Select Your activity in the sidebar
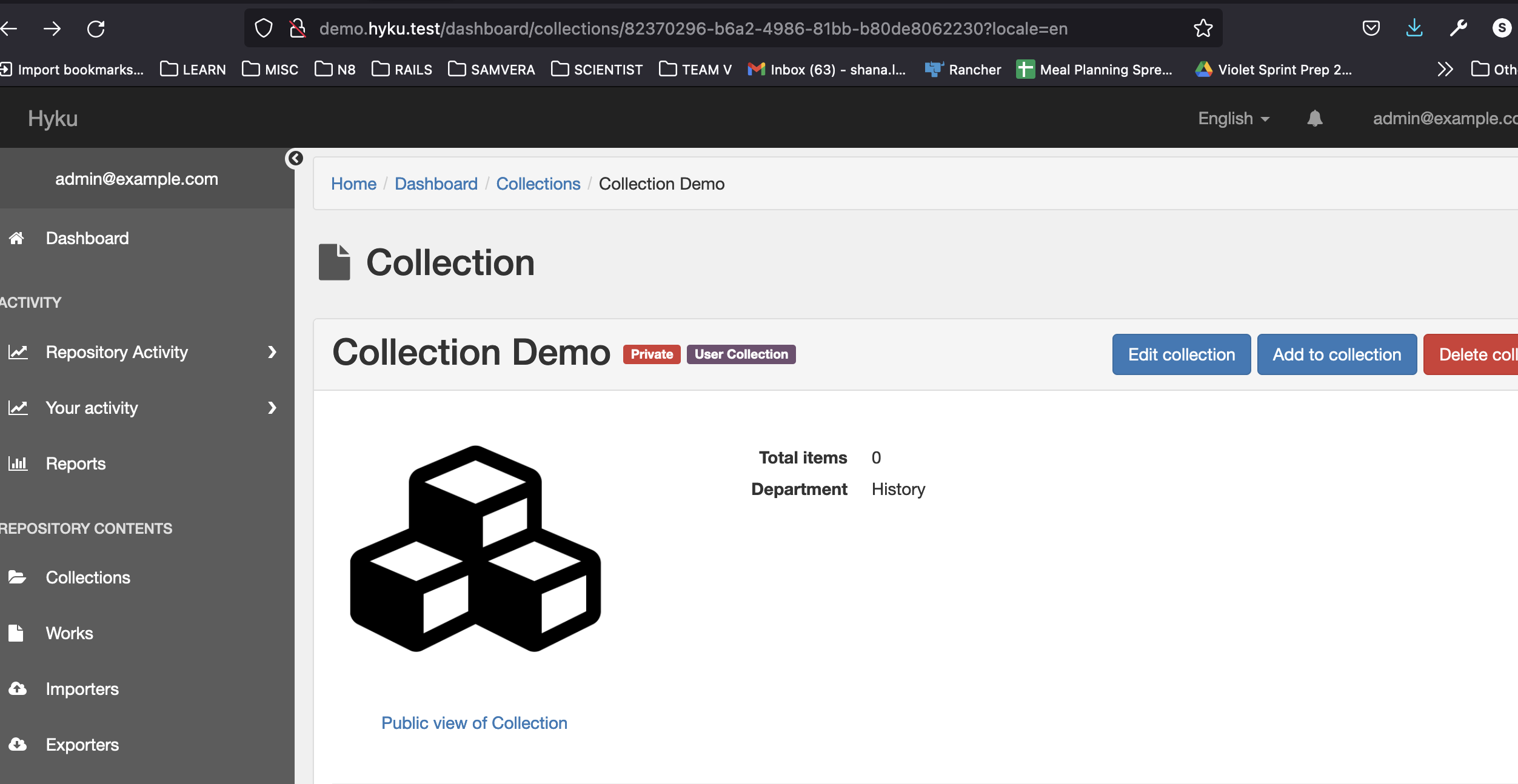This screenshot has height=784, width=1518. (92, 408)
